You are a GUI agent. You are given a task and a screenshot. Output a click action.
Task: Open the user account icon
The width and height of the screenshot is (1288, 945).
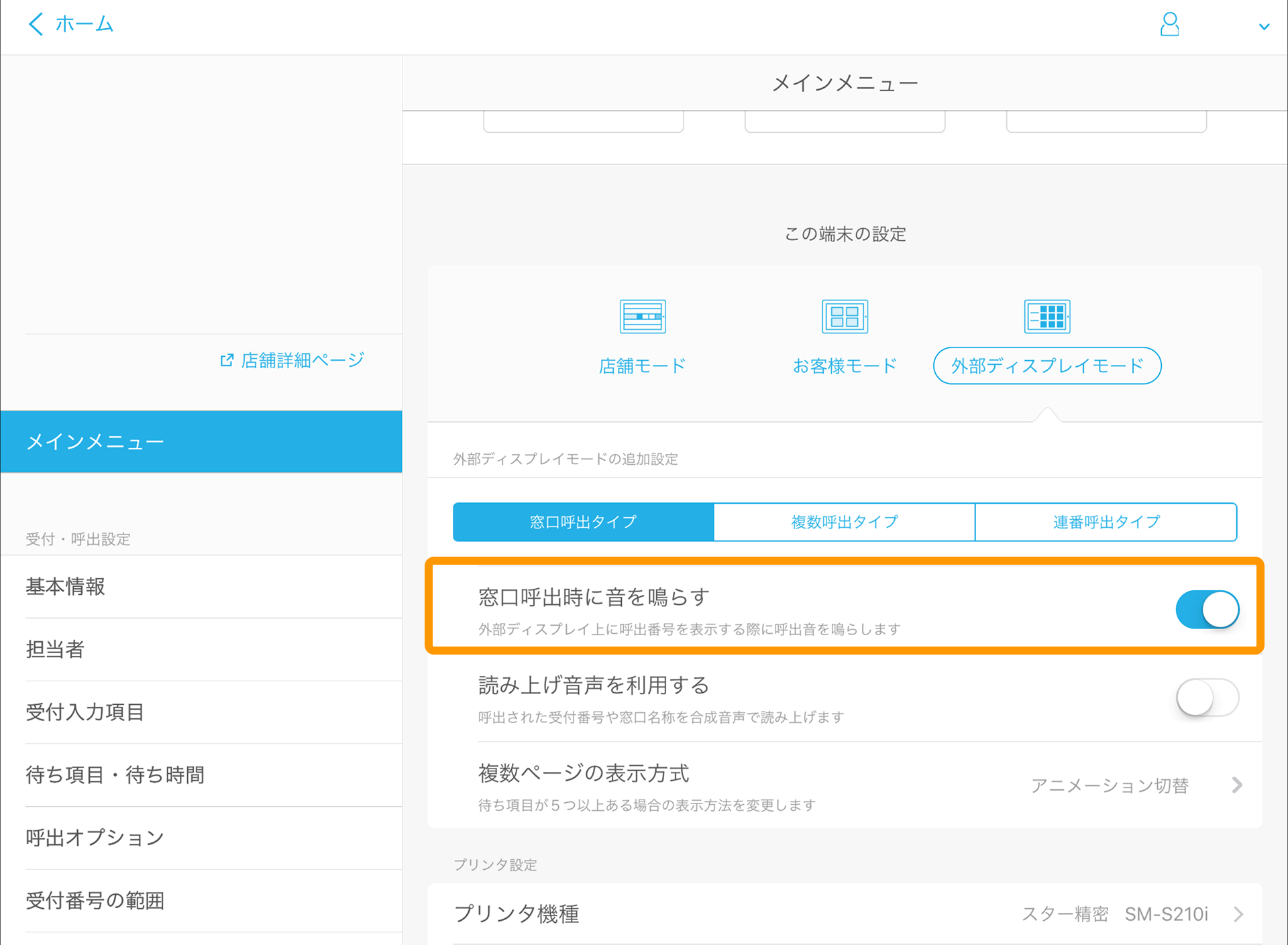(1169, 25)
